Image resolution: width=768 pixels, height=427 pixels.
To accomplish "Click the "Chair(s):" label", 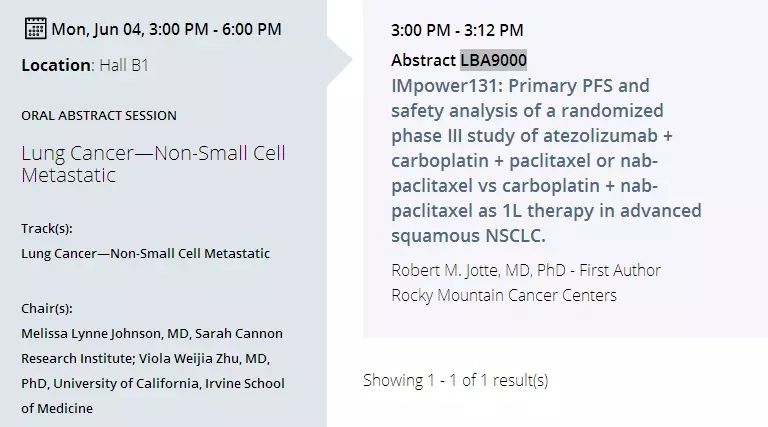I will (x=47, y=308).
